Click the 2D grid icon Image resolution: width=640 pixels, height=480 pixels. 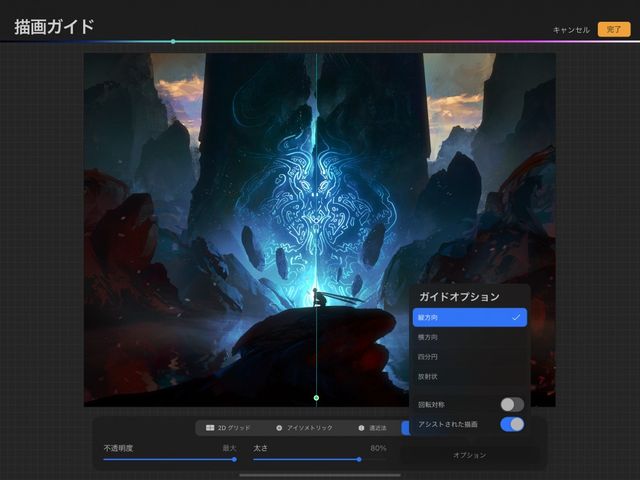click(x=210, y=428)
